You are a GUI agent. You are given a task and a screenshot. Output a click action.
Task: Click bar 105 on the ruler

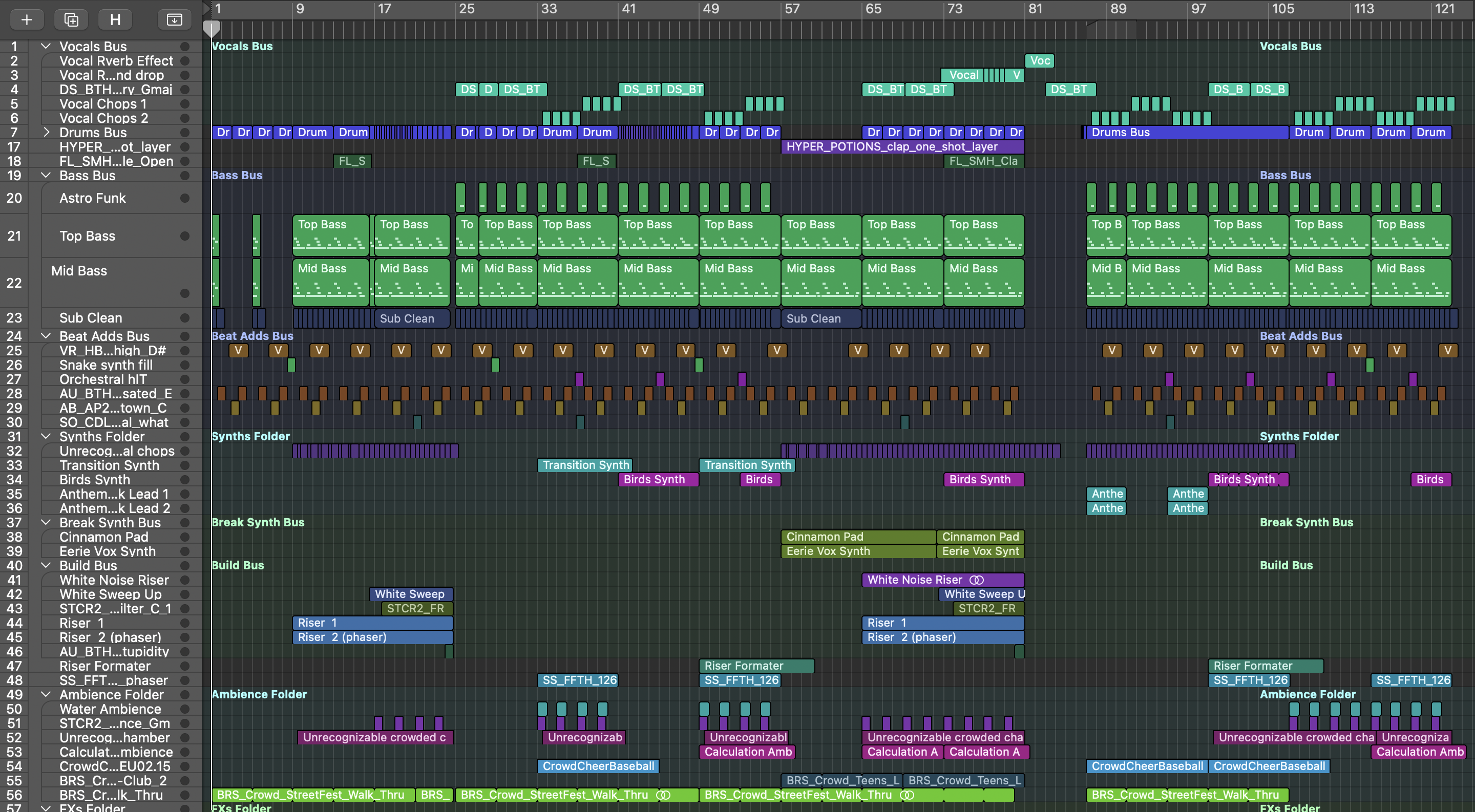(1282, 9)
